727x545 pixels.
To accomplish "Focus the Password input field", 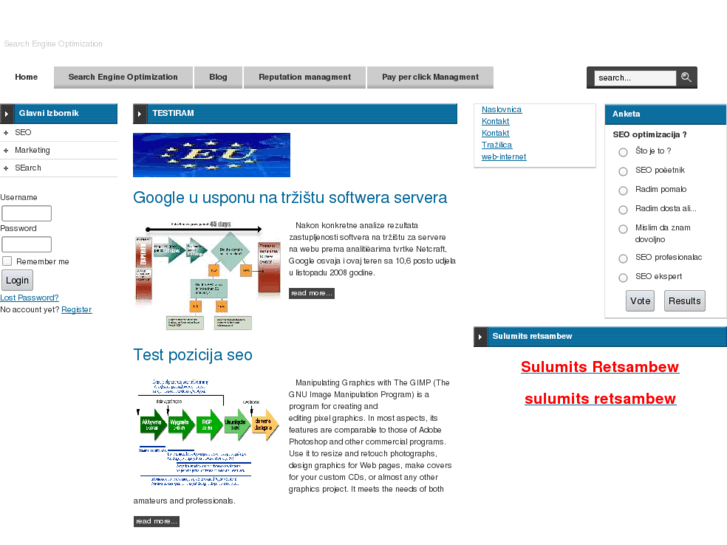I will click(x=26, y=244).
